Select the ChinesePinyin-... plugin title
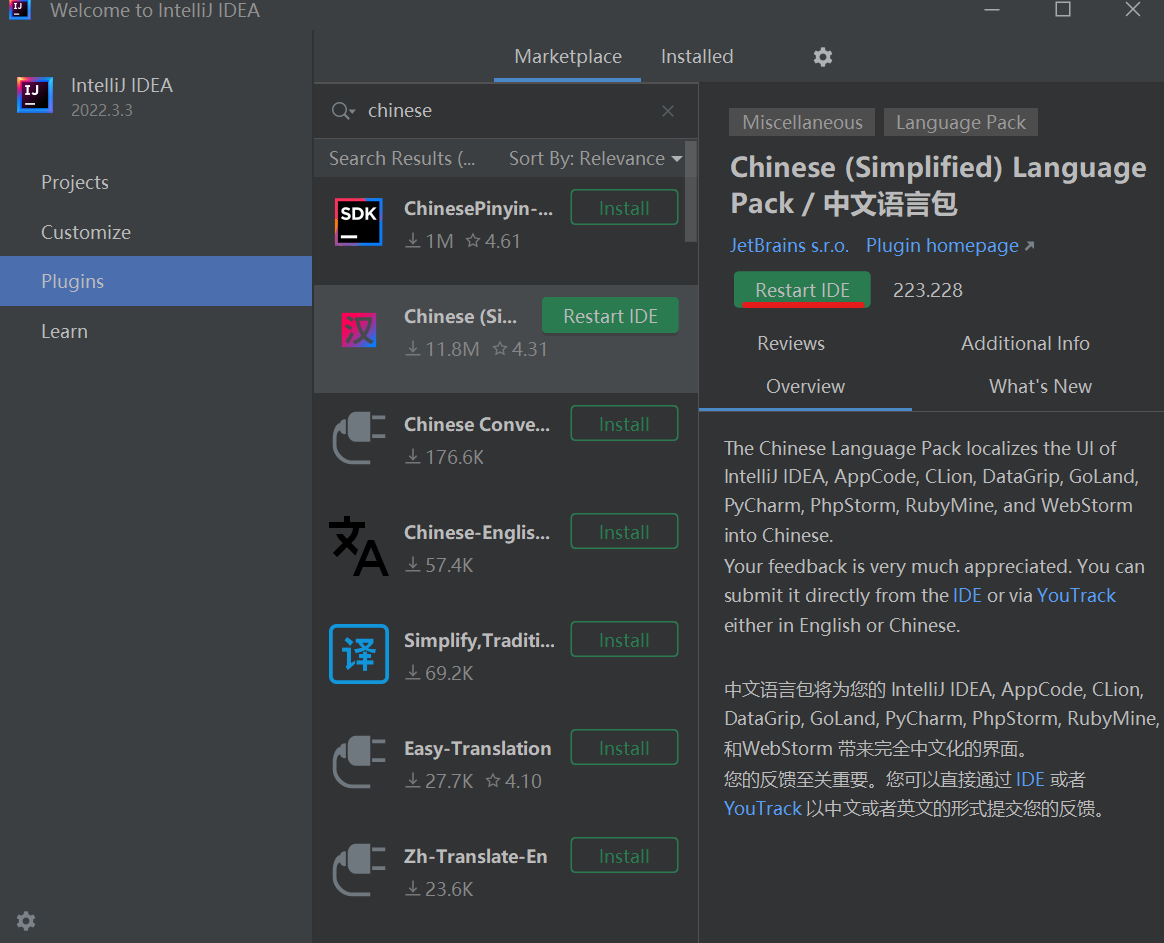This screenshot has height=943, width=1164. point(478,209)
